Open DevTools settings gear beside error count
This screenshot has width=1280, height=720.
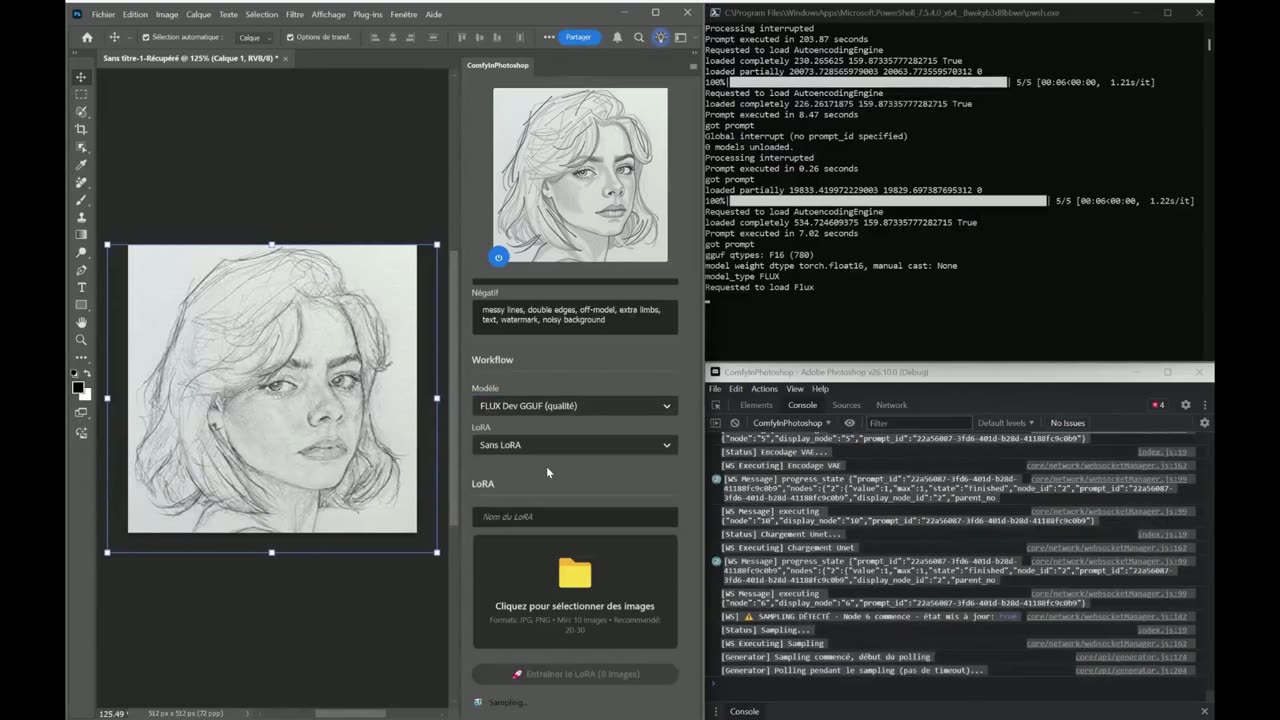click(1185, 405)
